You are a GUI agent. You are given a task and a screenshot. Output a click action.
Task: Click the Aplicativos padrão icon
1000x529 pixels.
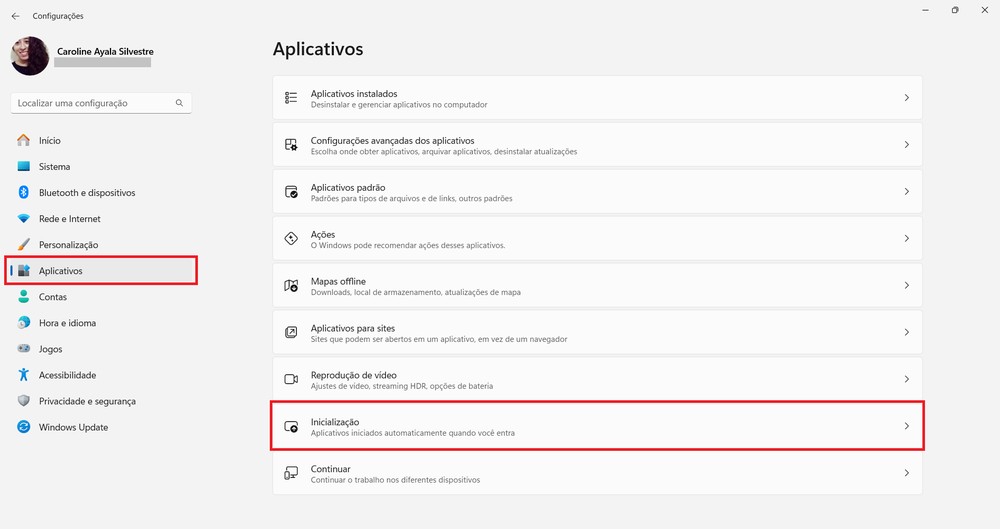click(291, 191)
